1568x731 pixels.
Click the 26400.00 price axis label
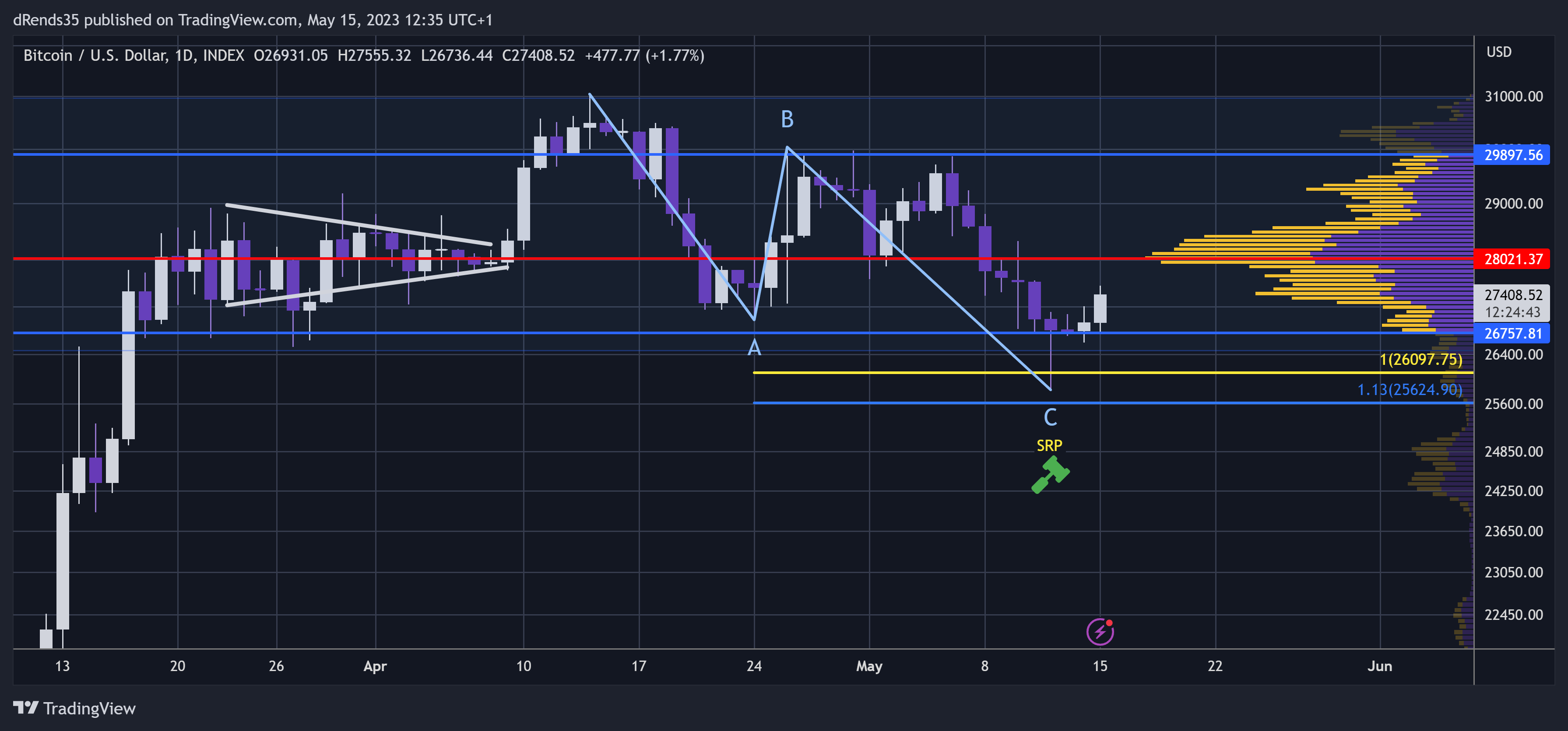(x=1513, y=354)
